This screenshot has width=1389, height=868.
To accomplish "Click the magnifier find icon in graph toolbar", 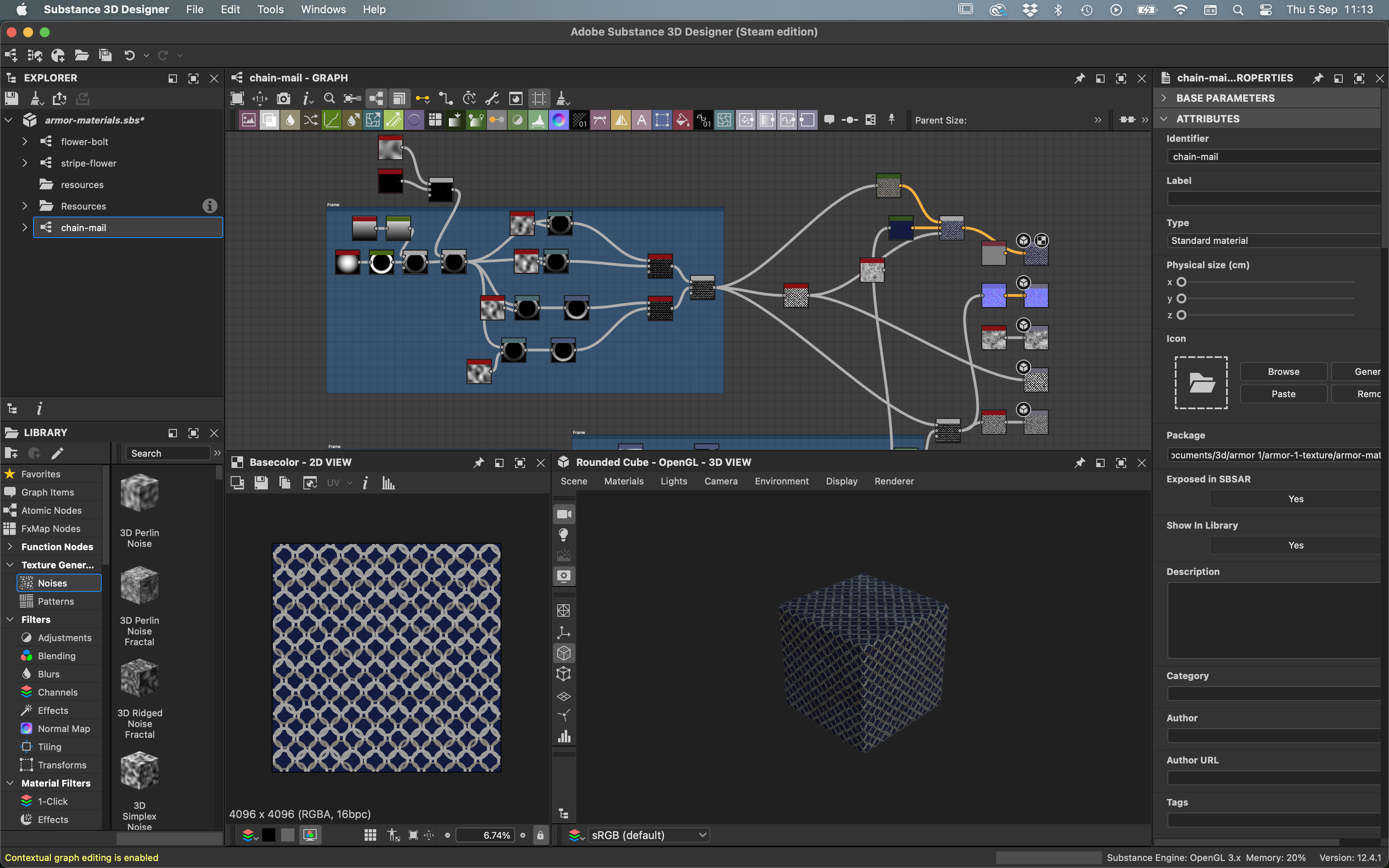I will tap(329, 98).
